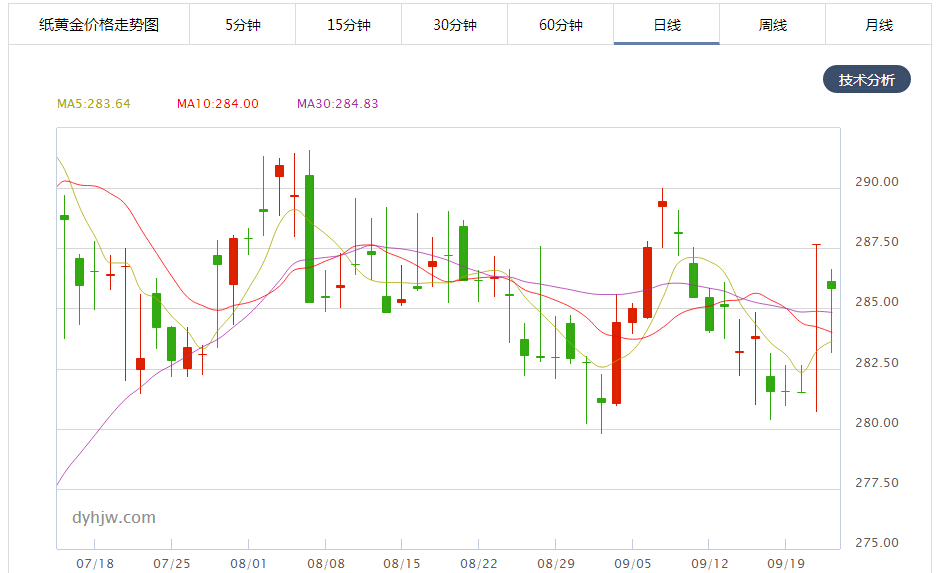936x573 pixels.
Task: Click the 09/12 date axis label
Action: pos(709,563)
